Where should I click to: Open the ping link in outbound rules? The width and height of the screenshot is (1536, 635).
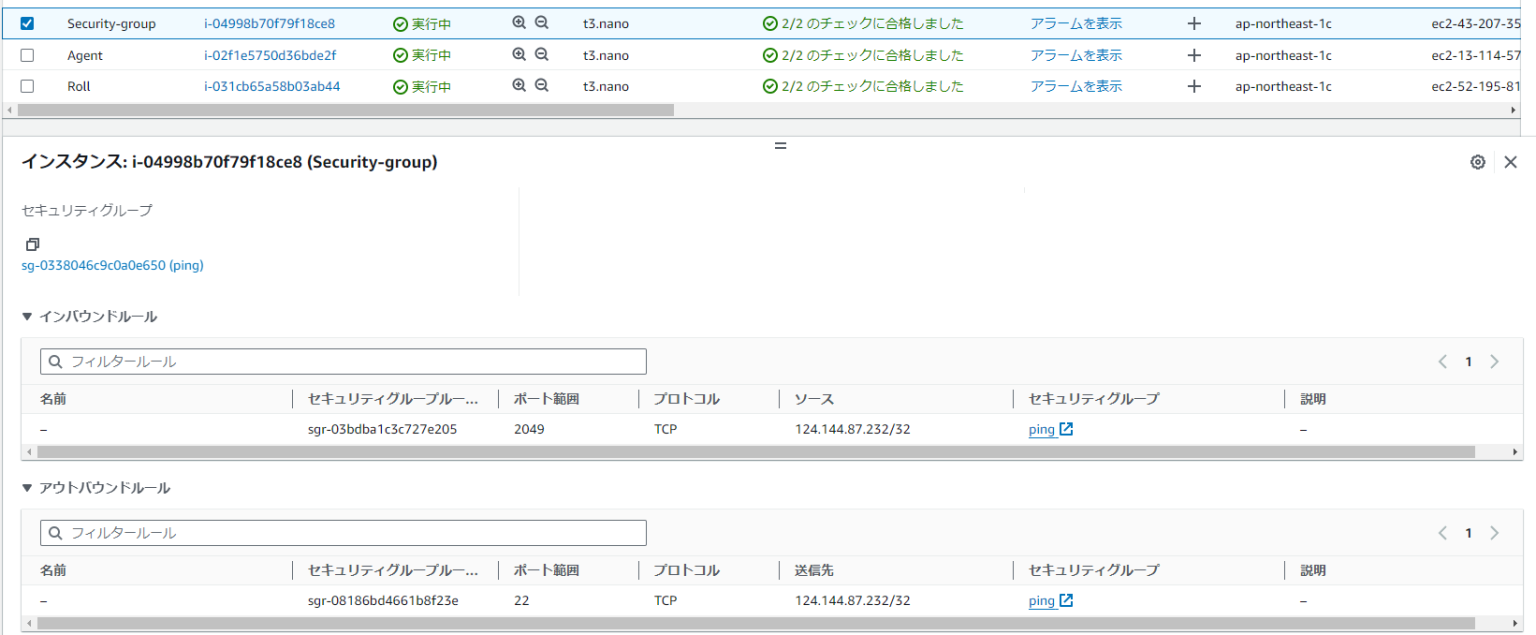[x=1044, y=600]
